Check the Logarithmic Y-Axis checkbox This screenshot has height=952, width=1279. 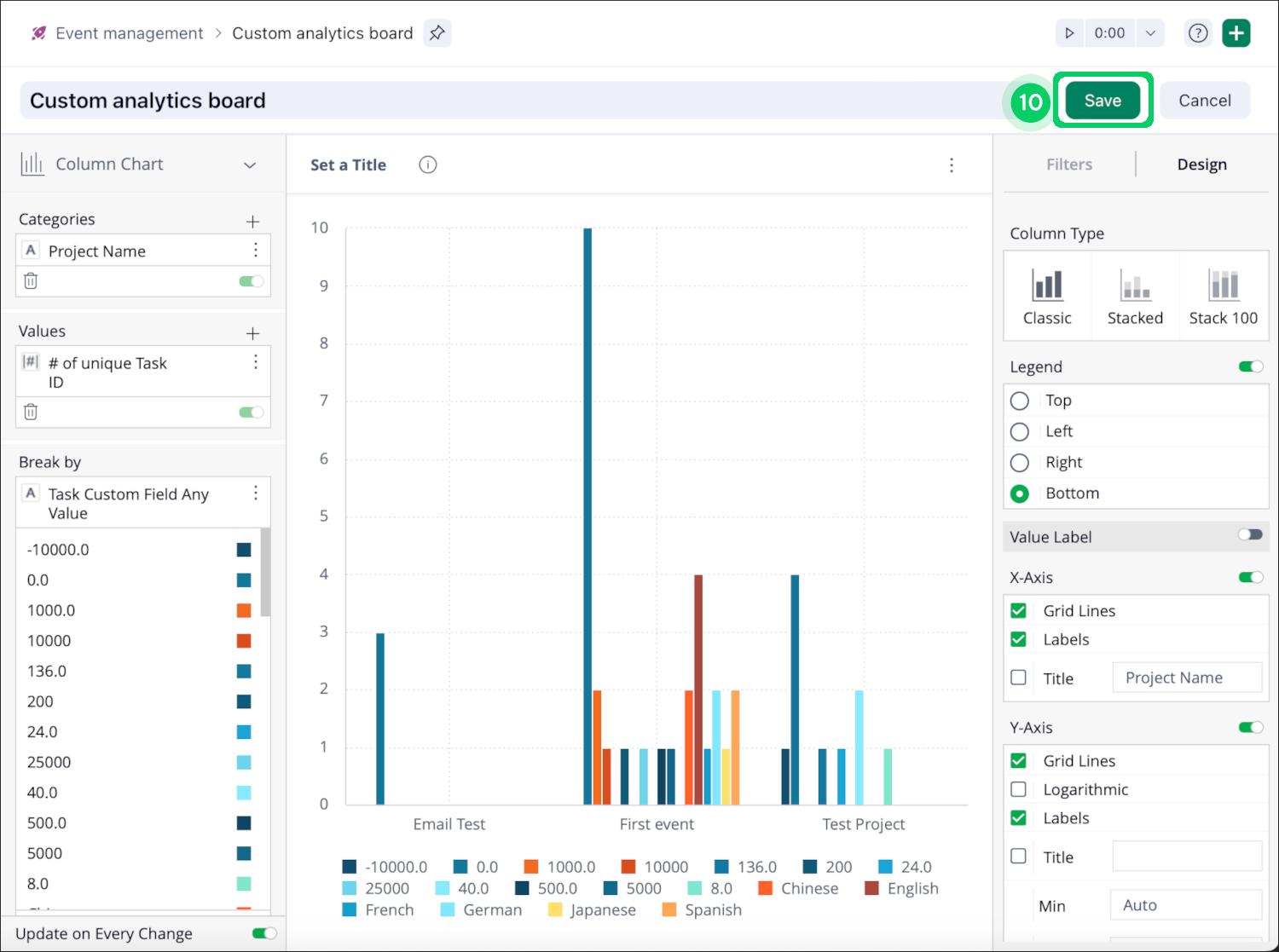1018,789
